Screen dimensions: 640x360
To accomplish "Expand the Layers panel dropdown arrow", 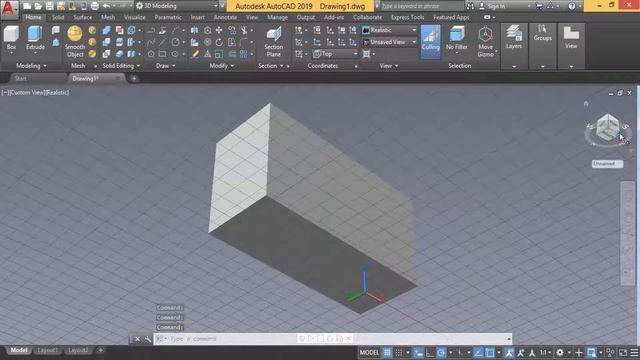I will click(x=514, y=67).
